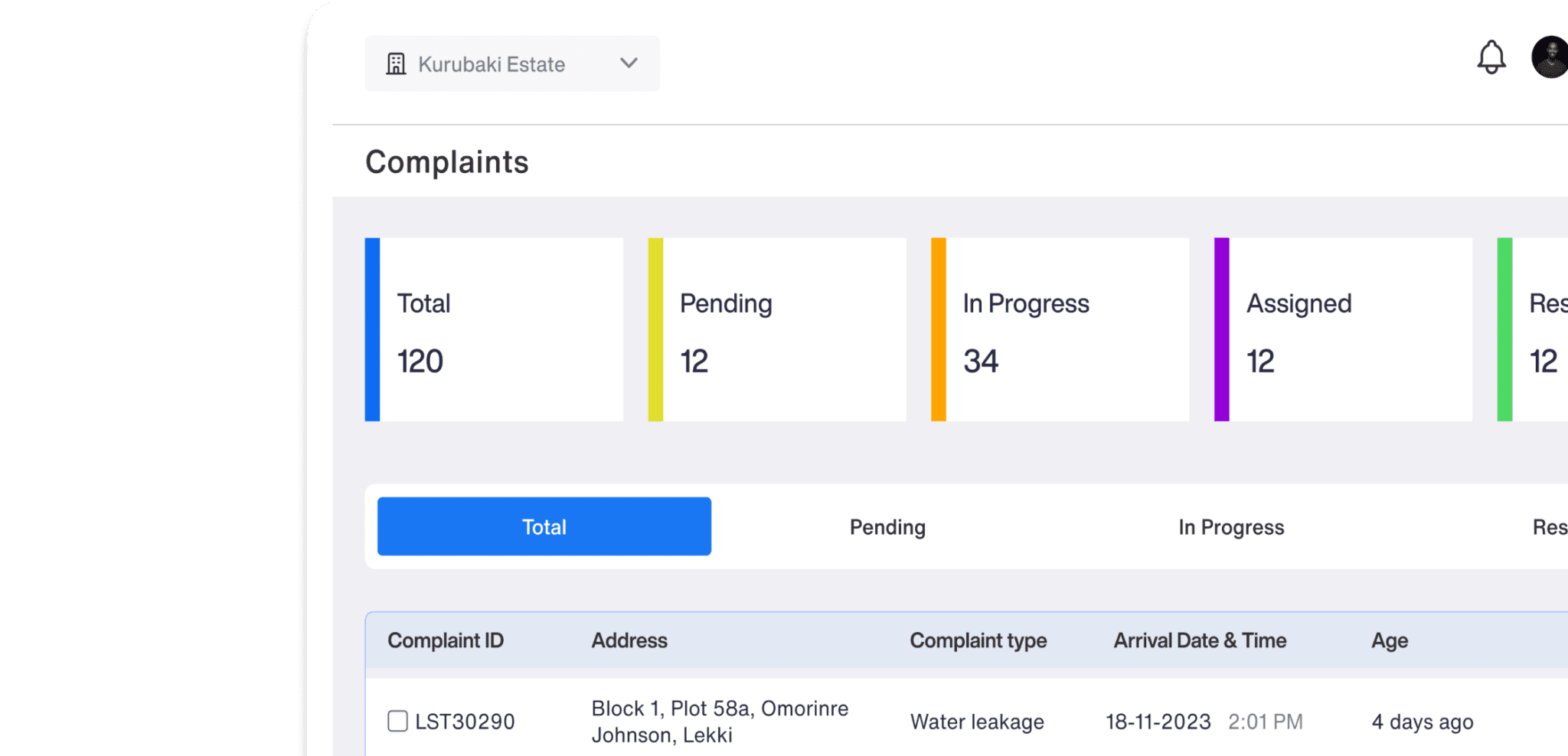The width and height of the screenshot is (1568, 756).
Task: Tick the checkbox for complaint LST30290
Action: [x=397, y=721]
